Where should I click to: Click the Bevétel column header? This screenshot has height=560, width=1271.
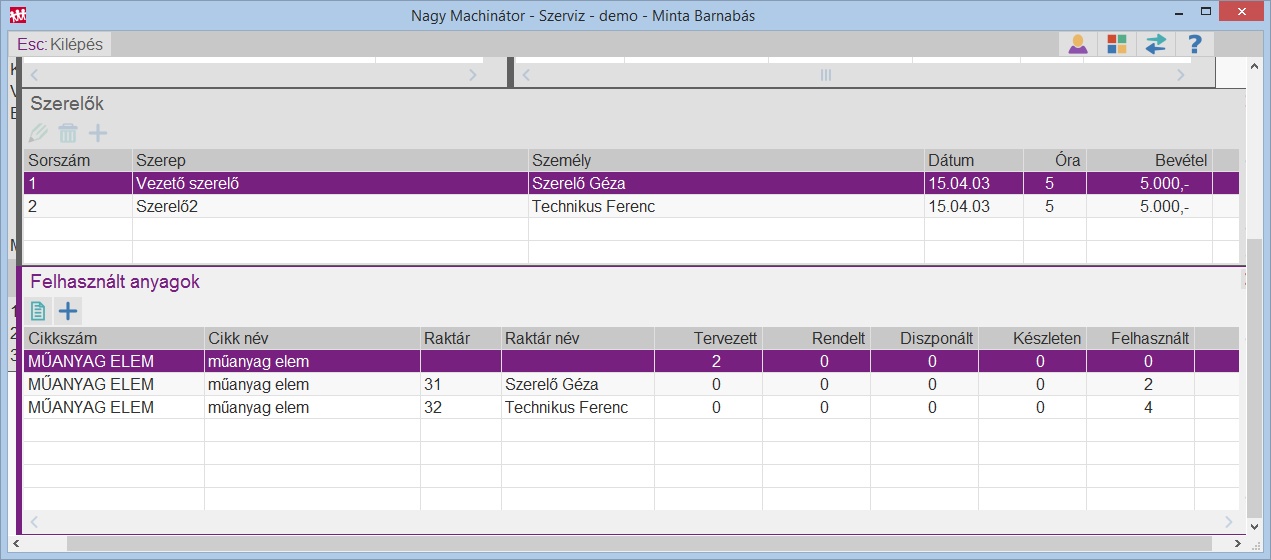pyautogui.click(x=1149, y=160)
